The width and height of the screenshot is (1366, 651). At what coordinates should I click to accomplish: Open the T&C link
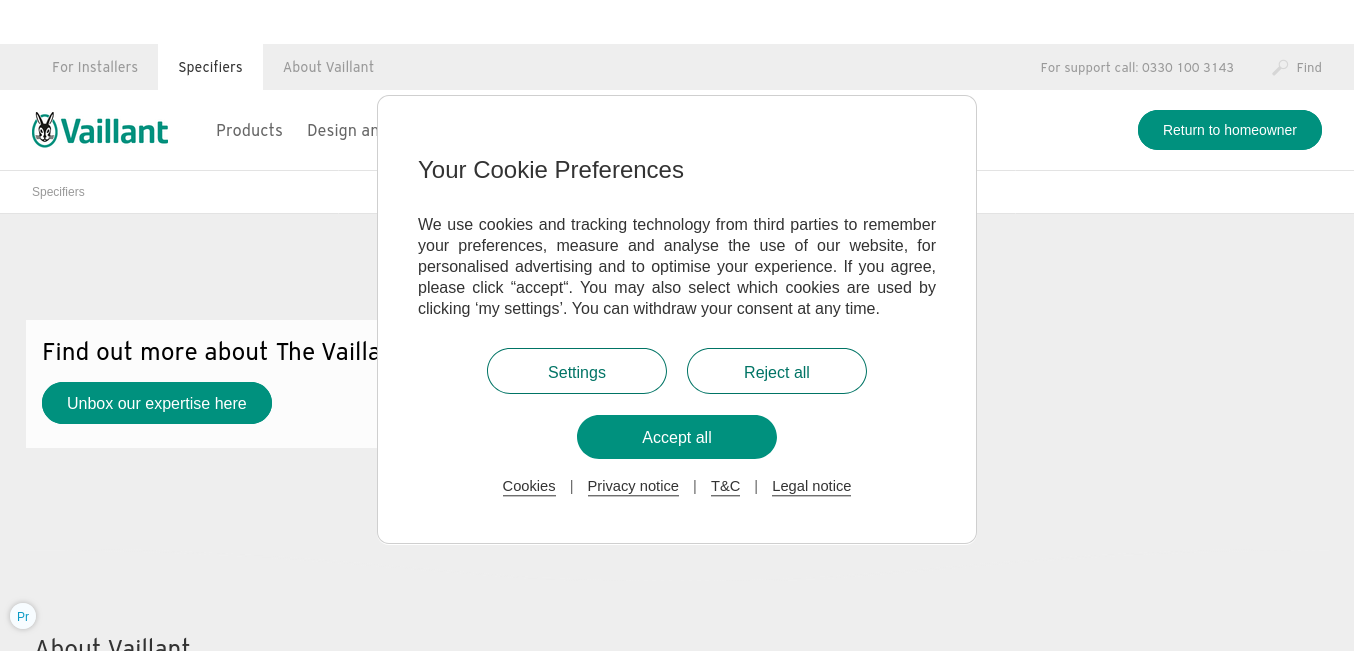[x=725, y=486]
